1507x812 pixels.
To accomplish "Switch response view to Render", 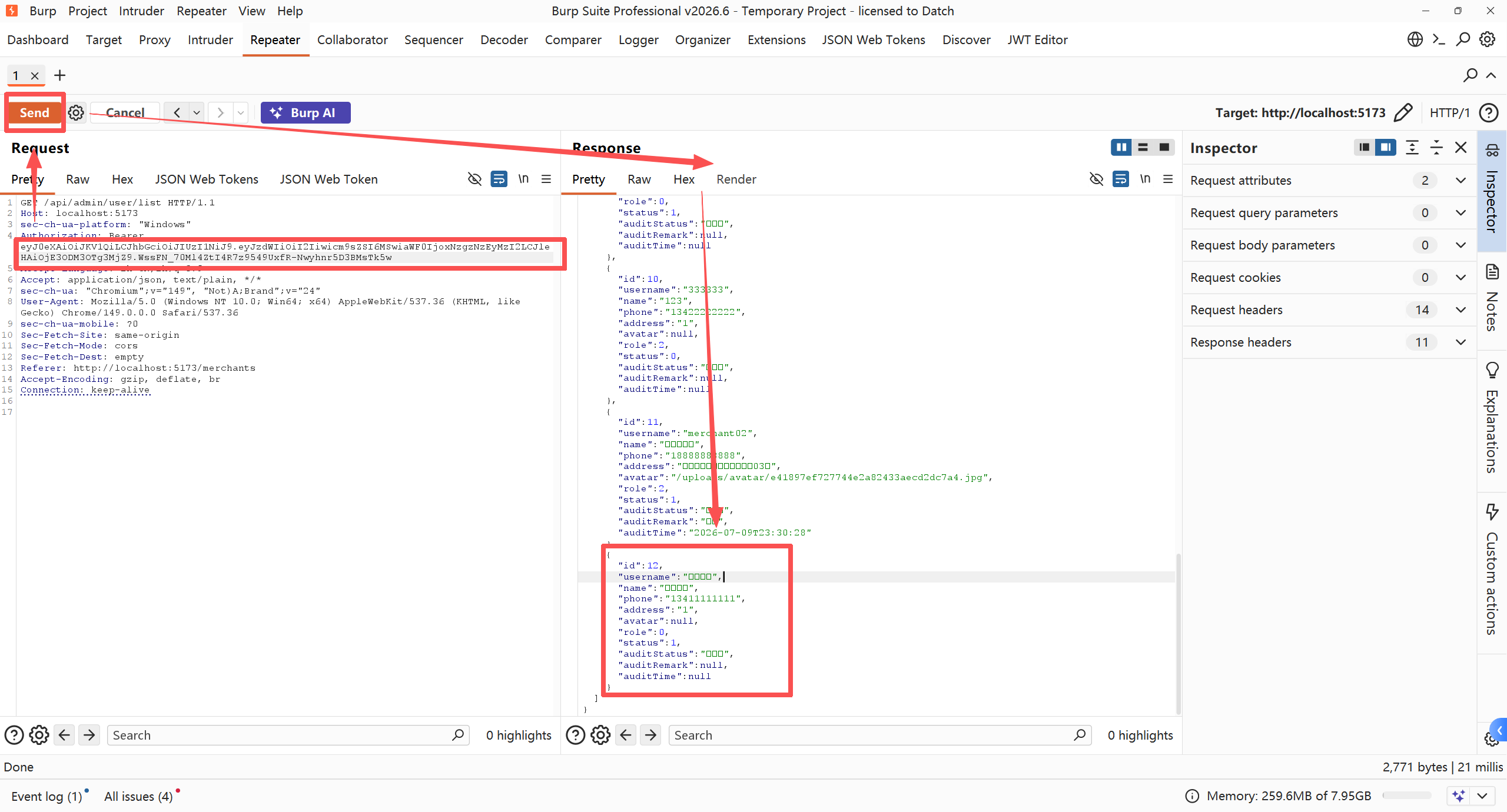I will [736, 179].
